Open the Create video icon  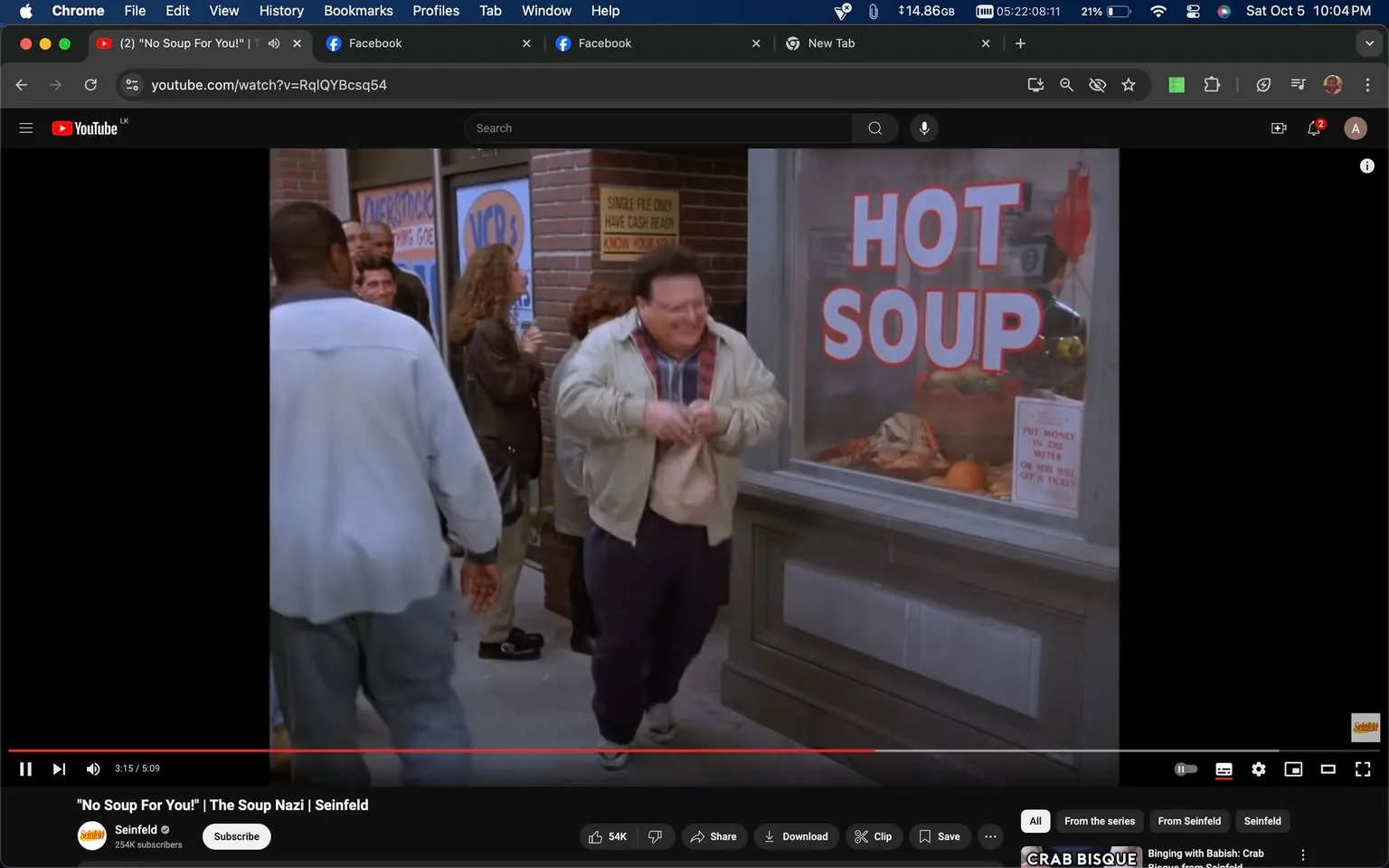[x=1279, y=127]
